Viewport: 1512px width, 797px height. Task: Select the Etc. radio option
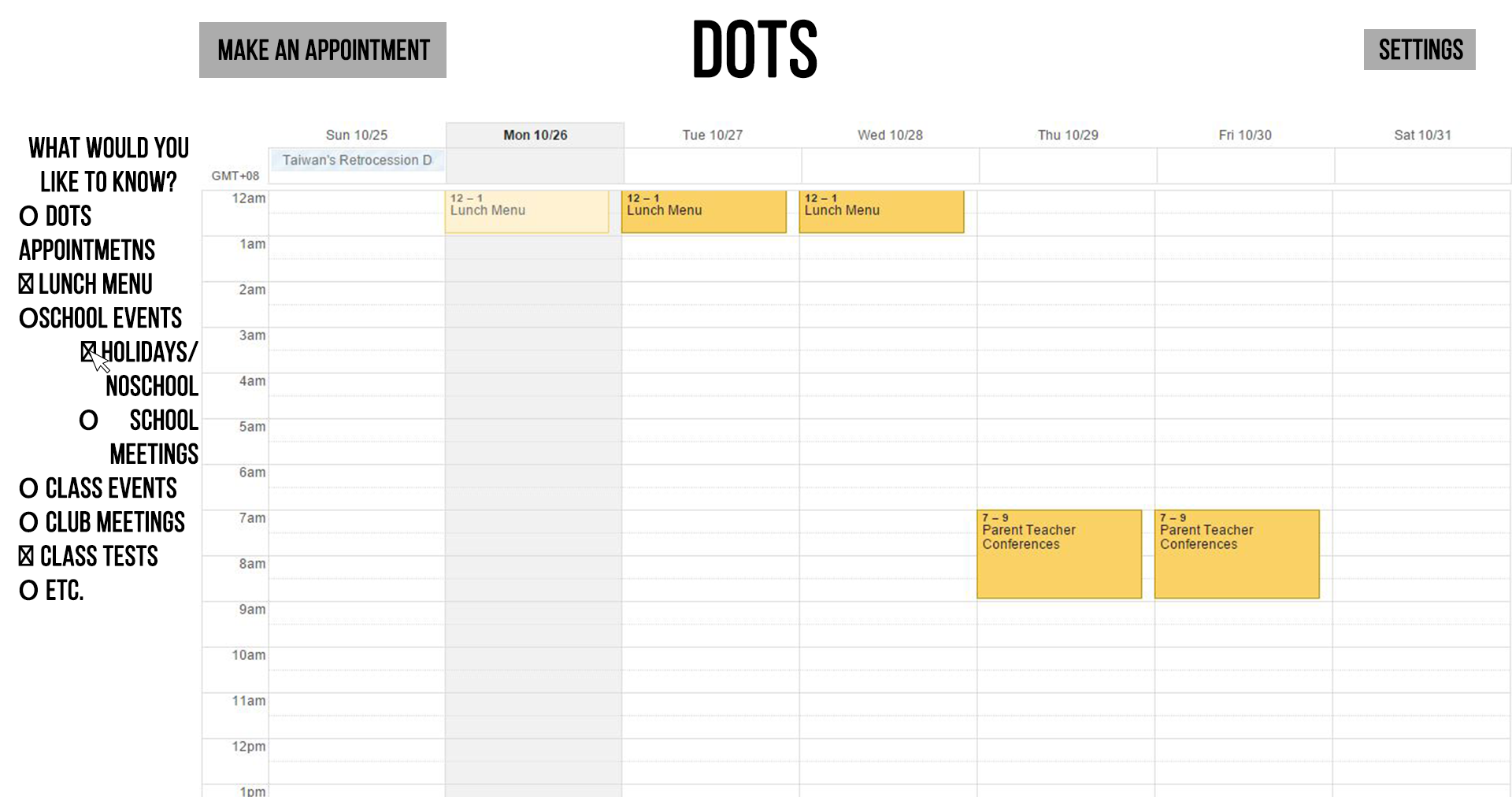pos(29,591)
